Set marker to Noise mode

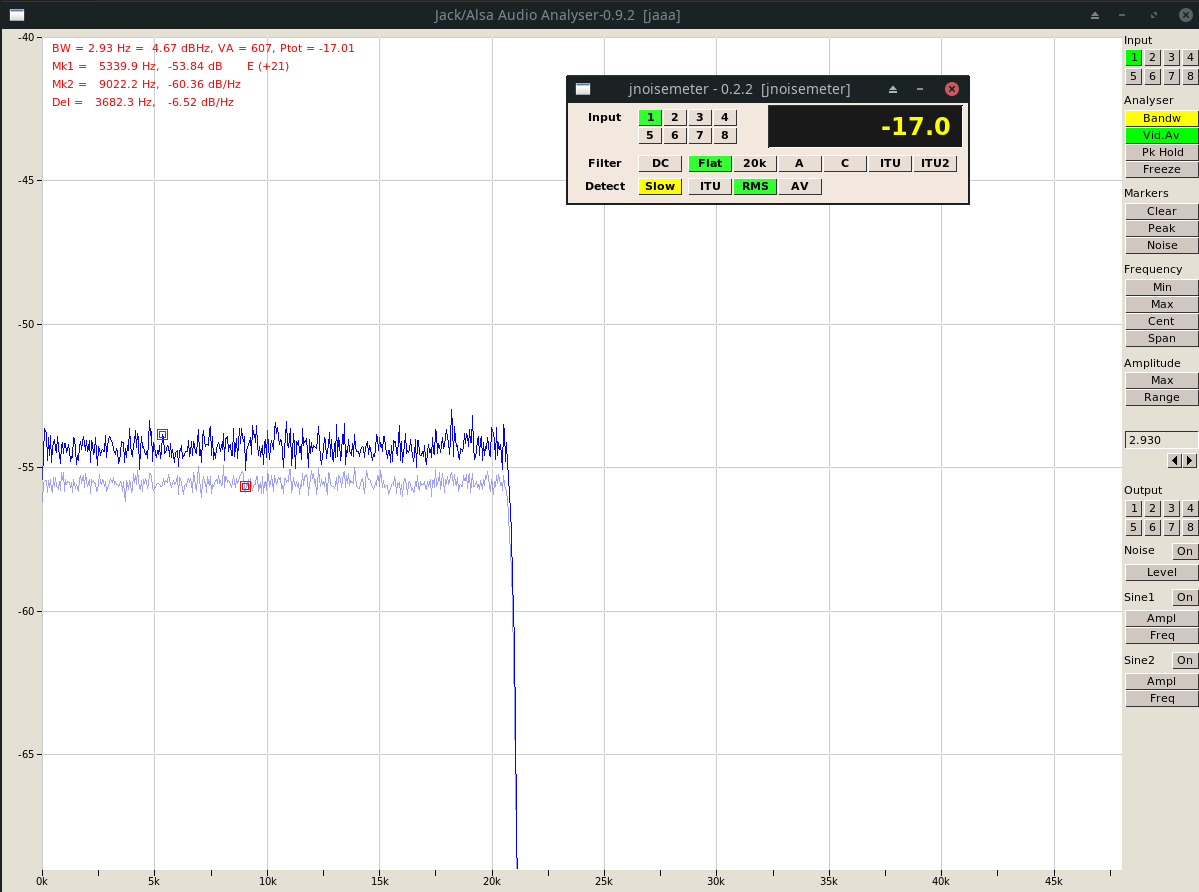click(x=1162, y=245)
